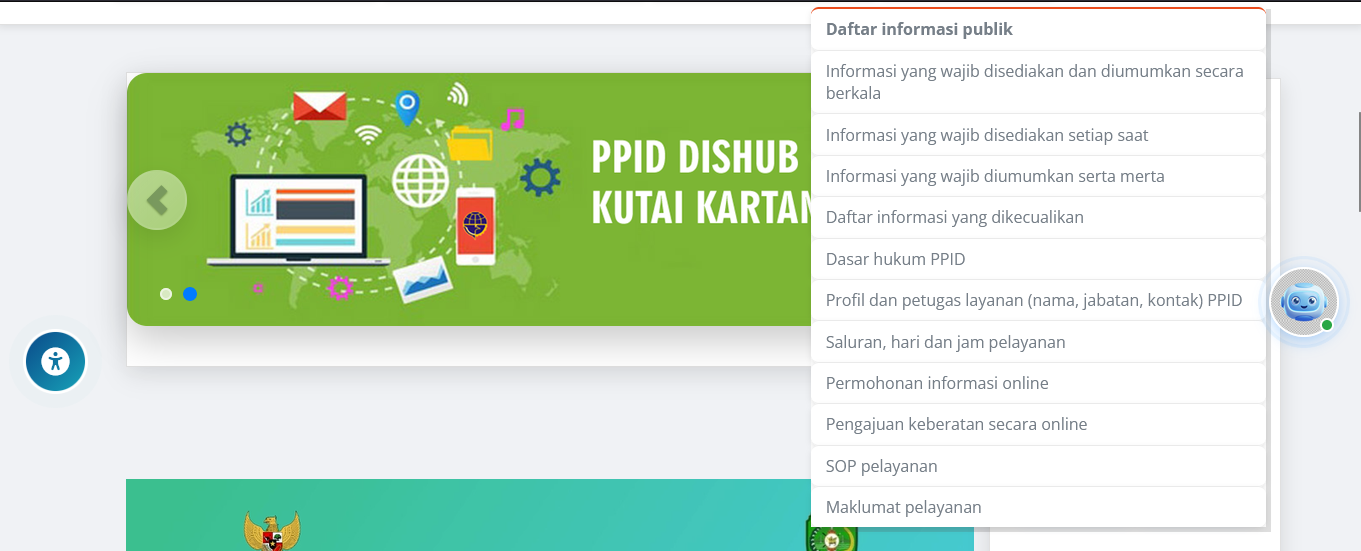Screen dimensions: 1361x551
Task: Select the second blue carousel dot
Action: 190,294
